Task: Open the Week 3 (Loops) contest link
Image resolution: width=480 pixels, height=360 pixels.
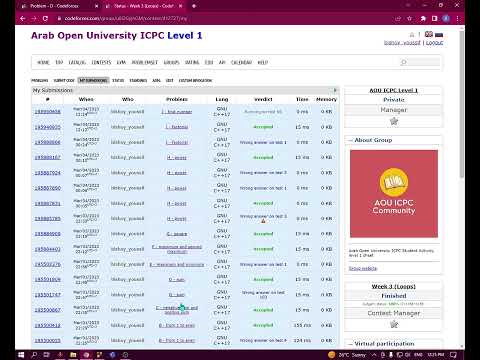Action: 394,286
